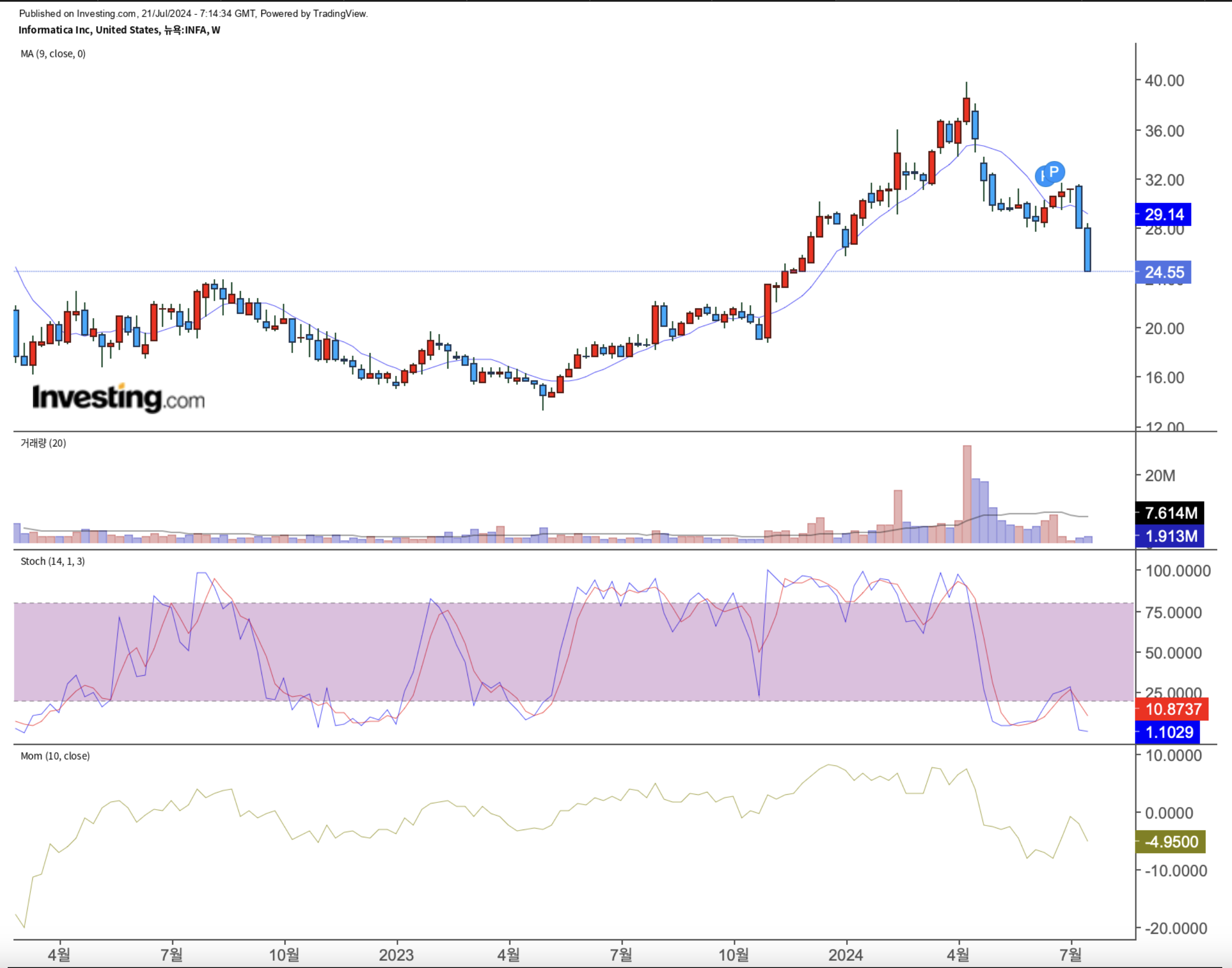Click the 2024 time axis label
The width and height of the screenshot is (1232, 968).
[x=846, y=956]
